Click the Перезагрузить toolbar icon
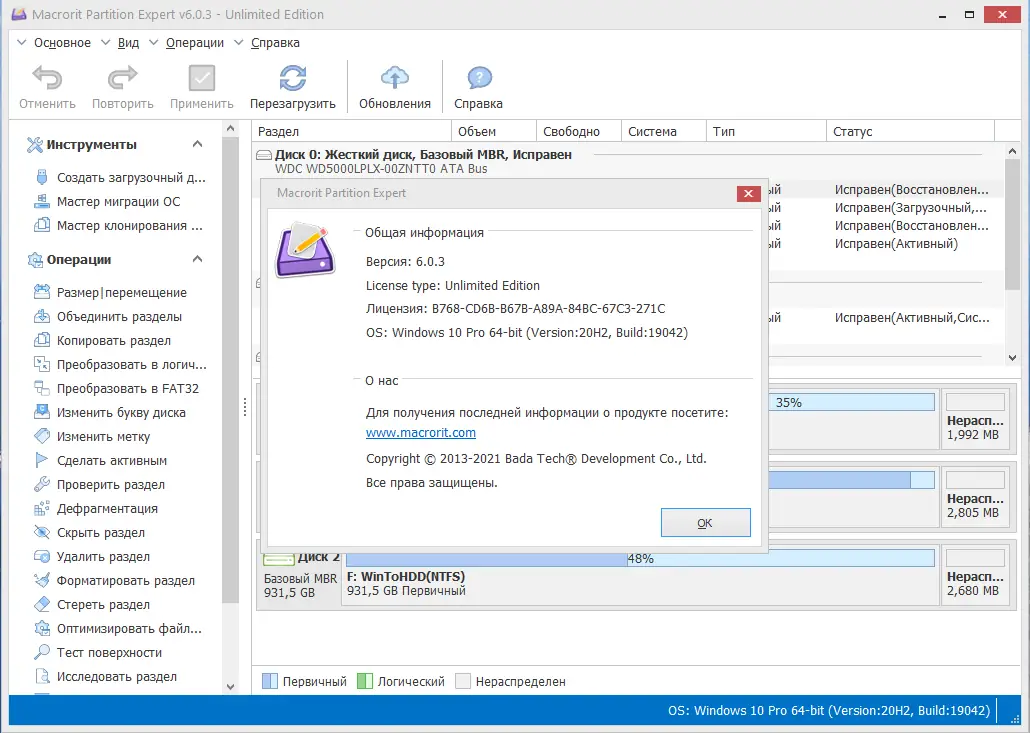1030x733 pixels. [x=291, y=86]
